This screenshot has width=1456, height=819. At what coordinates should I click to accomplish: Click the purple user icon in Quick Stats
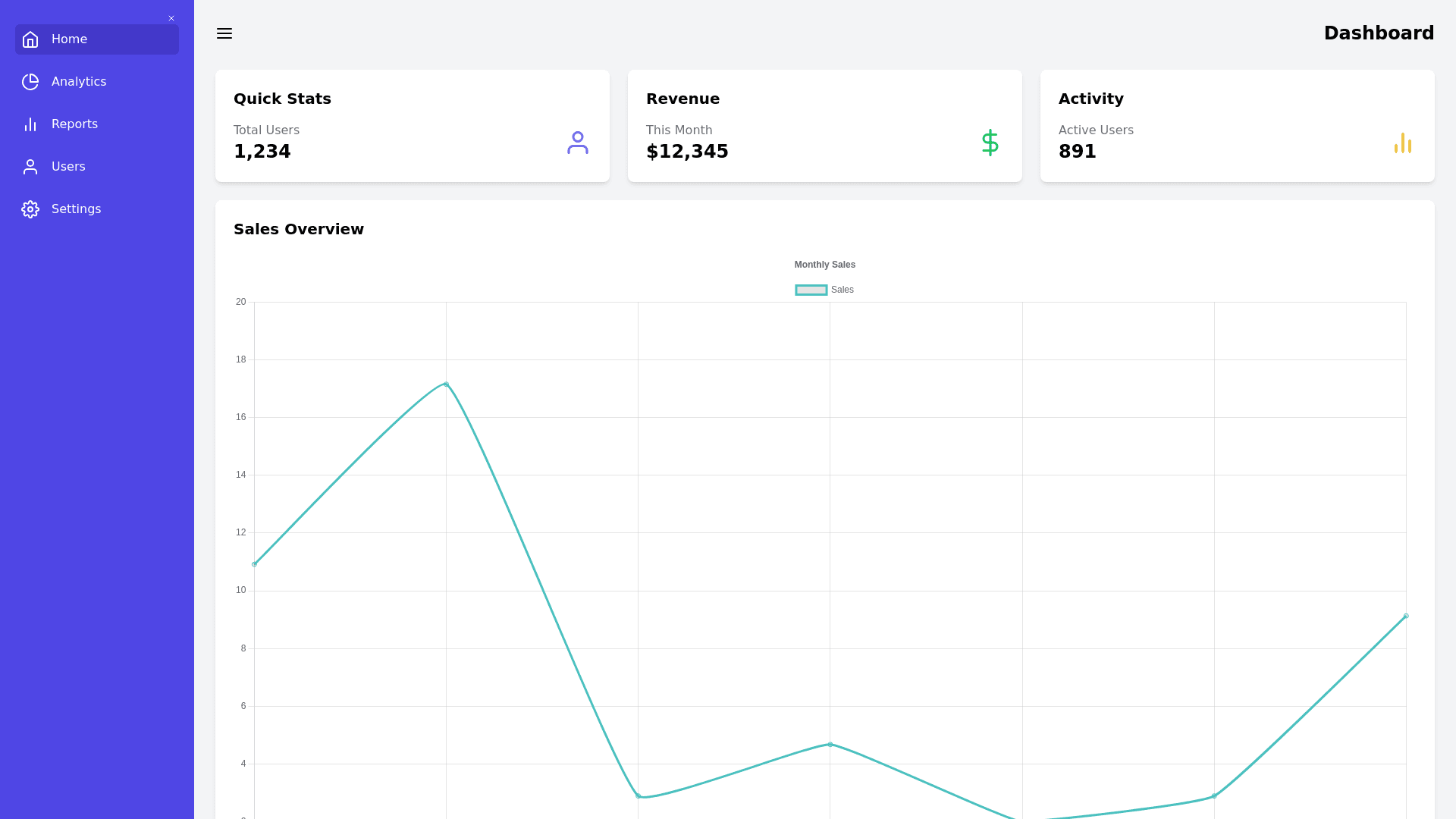tap(577, 143)
